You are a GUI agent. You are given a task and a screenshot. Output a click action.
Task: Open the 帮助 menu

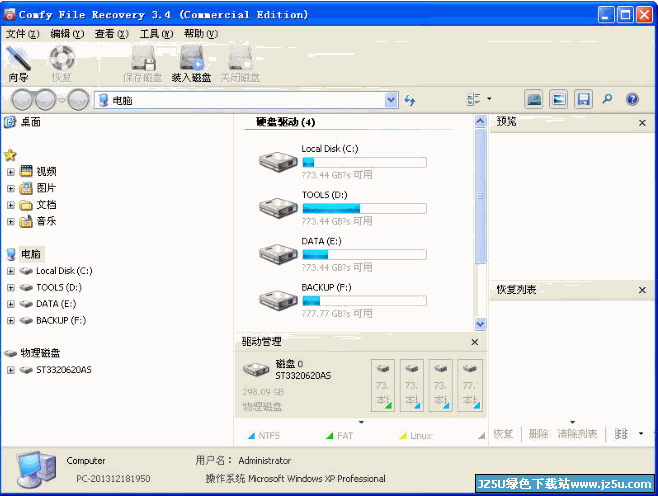coord(201,34)
